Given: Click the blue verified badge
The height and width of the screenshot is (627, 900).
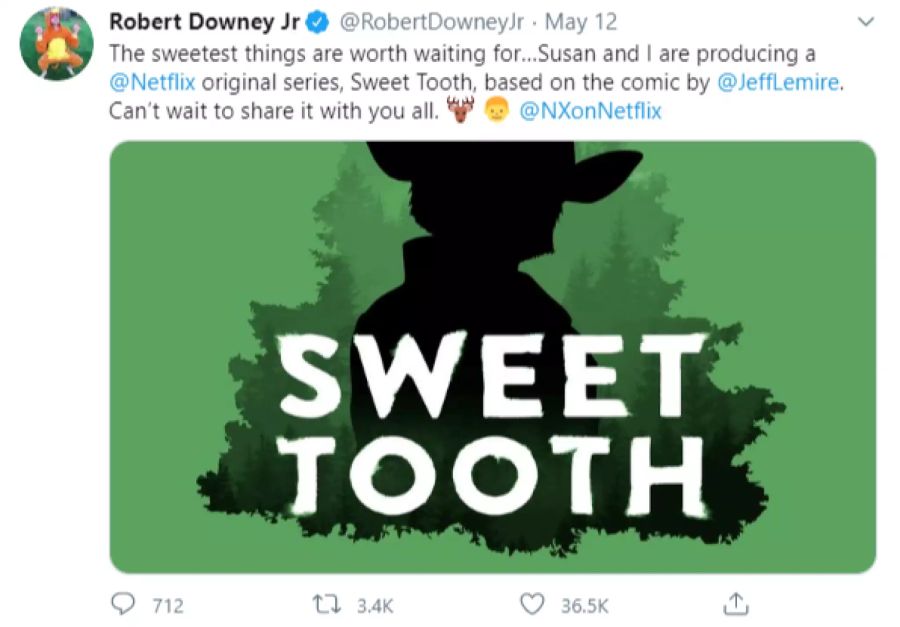Looking at the screenshot, I should (316, 21).
